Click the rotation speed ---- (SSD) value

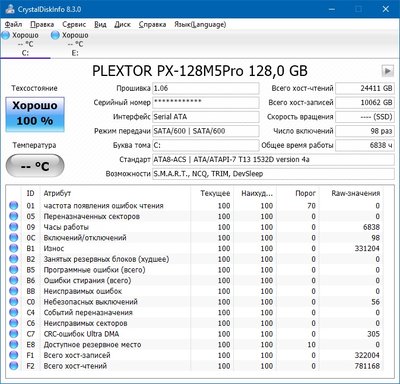365,117
